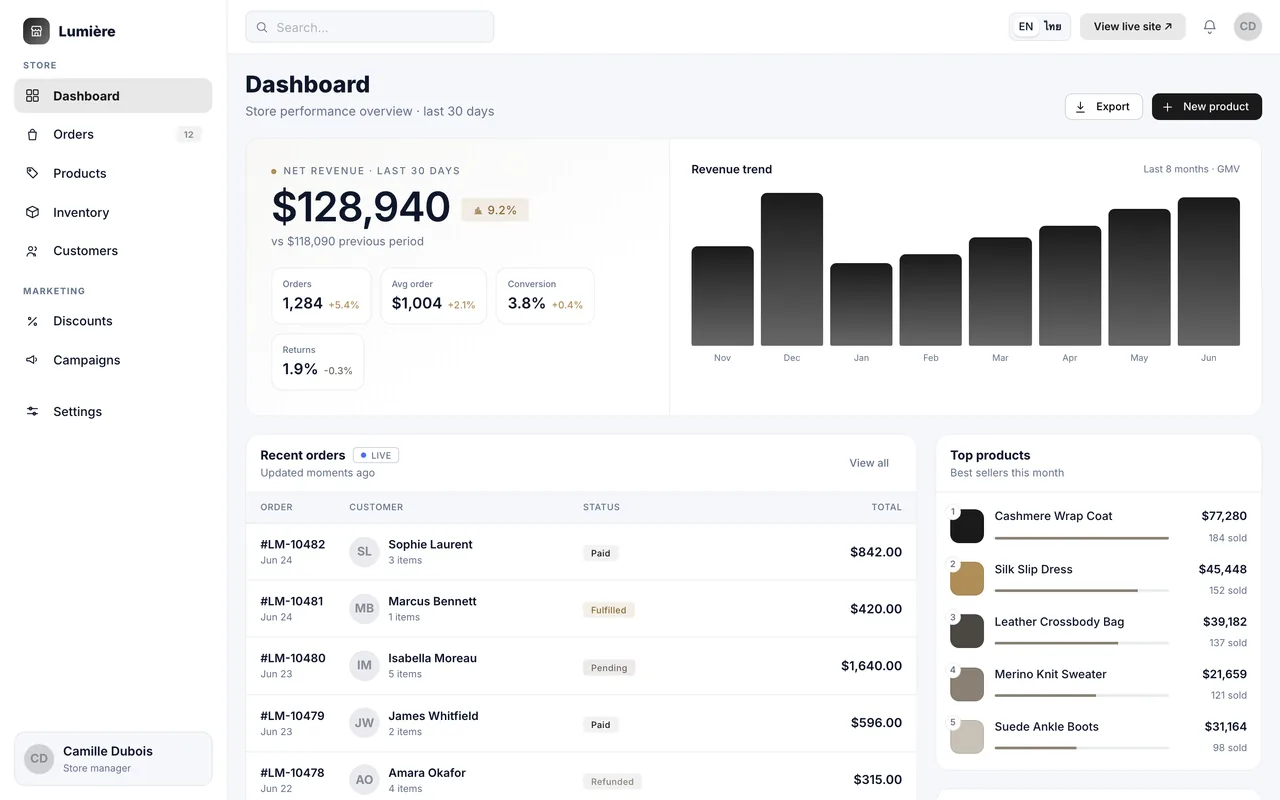Click James Whitfield's JW avatar
Image resolution: width=1280 pixels, height=800 pixels.
(x=364, y=723)
